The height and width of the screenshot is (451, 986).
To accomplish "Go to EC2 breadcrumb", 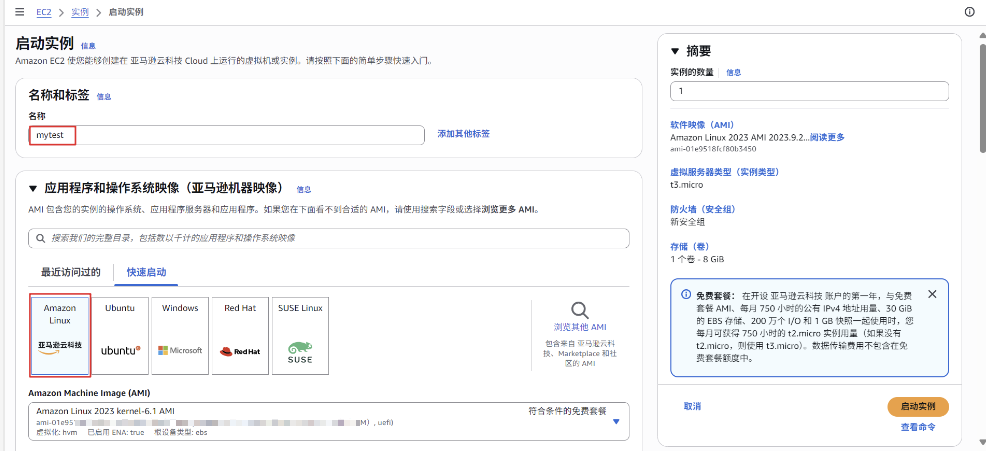I will 45,12.
